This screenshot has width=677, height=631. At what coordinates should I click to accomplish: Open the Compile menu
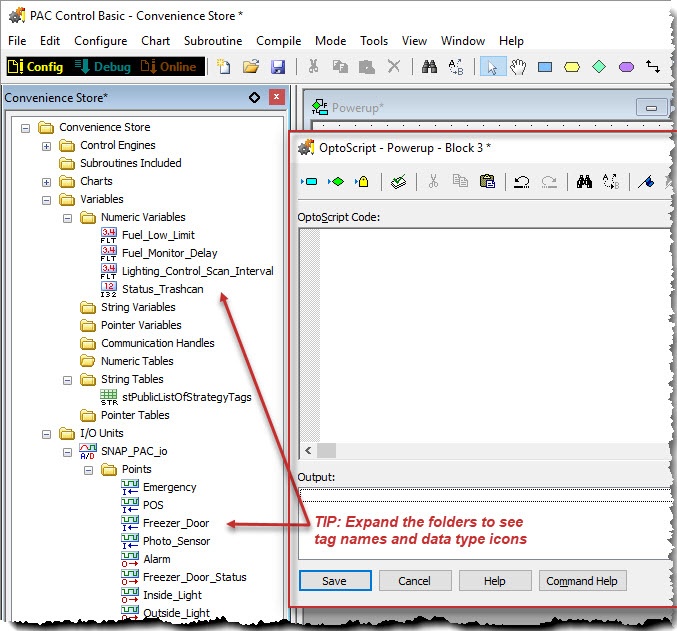coord(278,41)
